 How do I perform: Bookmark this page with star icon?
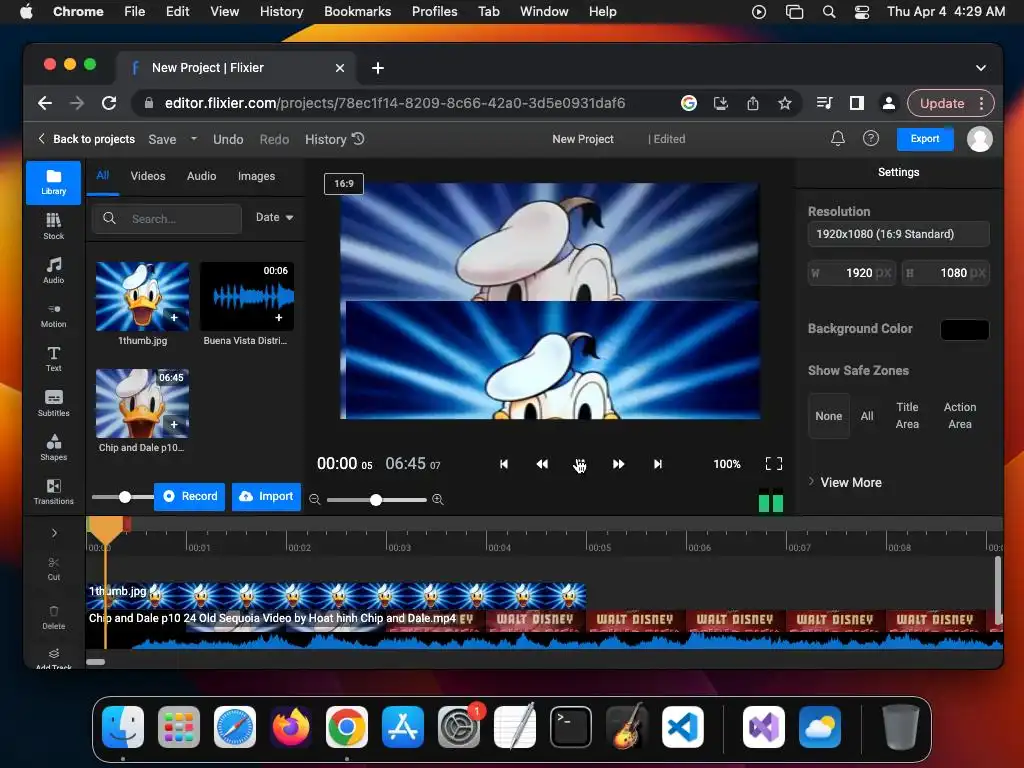[x=785, y=103]
